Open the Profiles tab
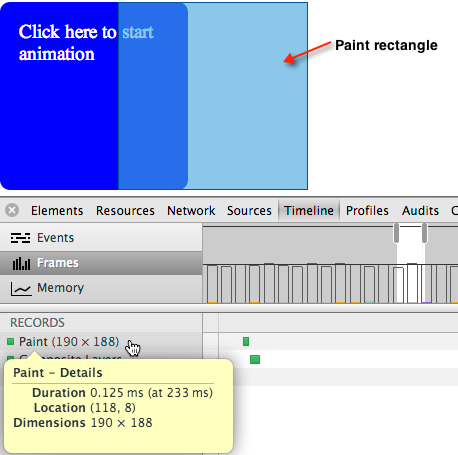458x455 pixels. (367, 211)
